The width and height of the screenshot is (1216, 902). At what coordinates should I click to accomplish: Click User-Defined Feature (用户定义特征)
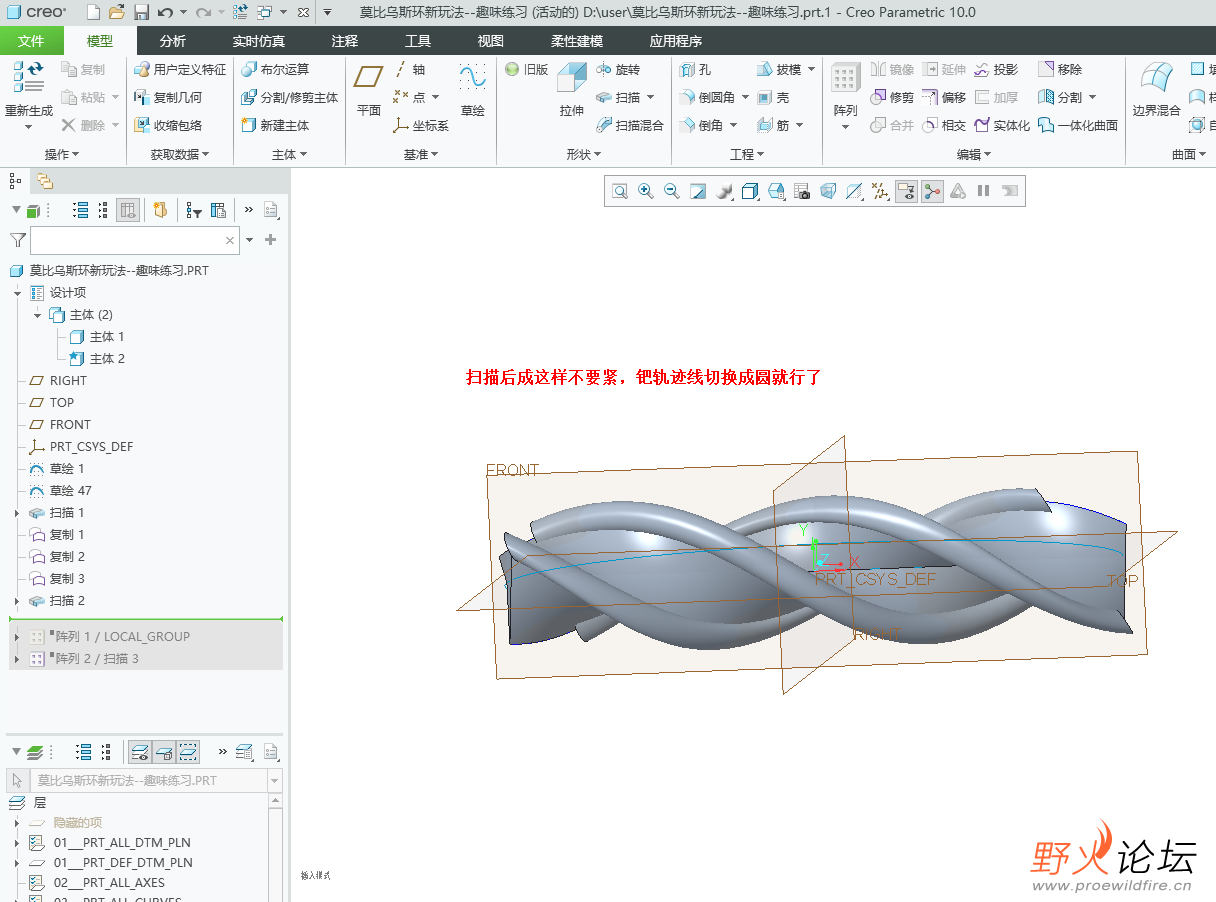coord(180,69)
